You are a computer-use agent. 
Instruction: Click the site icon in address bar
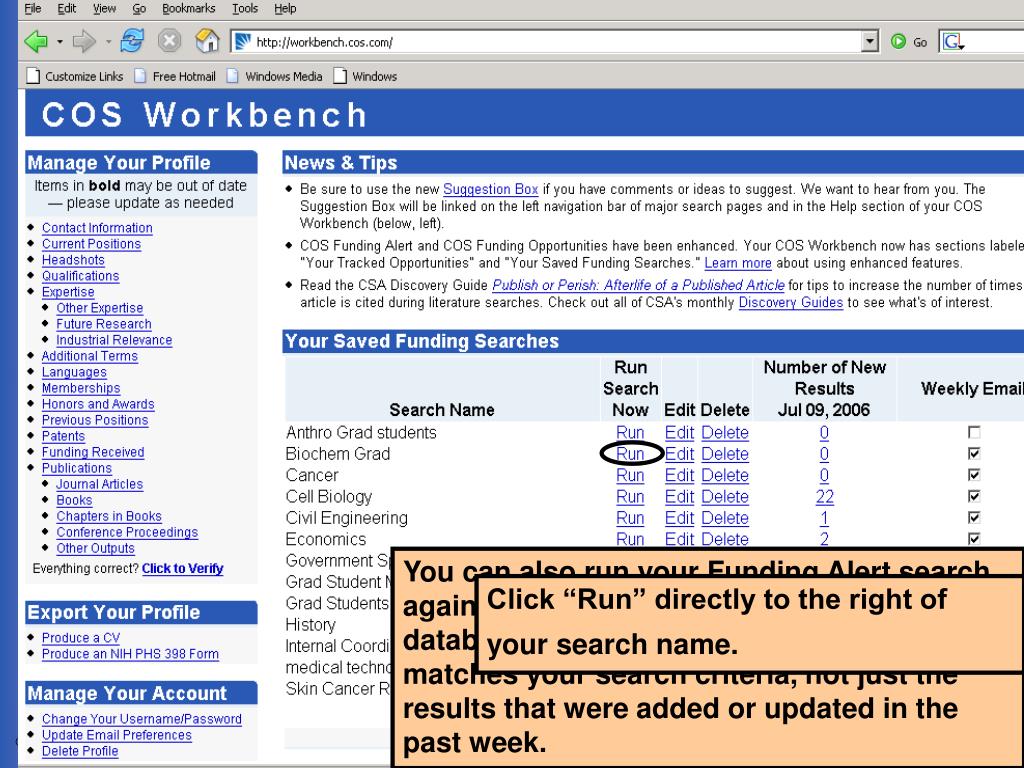243,42
